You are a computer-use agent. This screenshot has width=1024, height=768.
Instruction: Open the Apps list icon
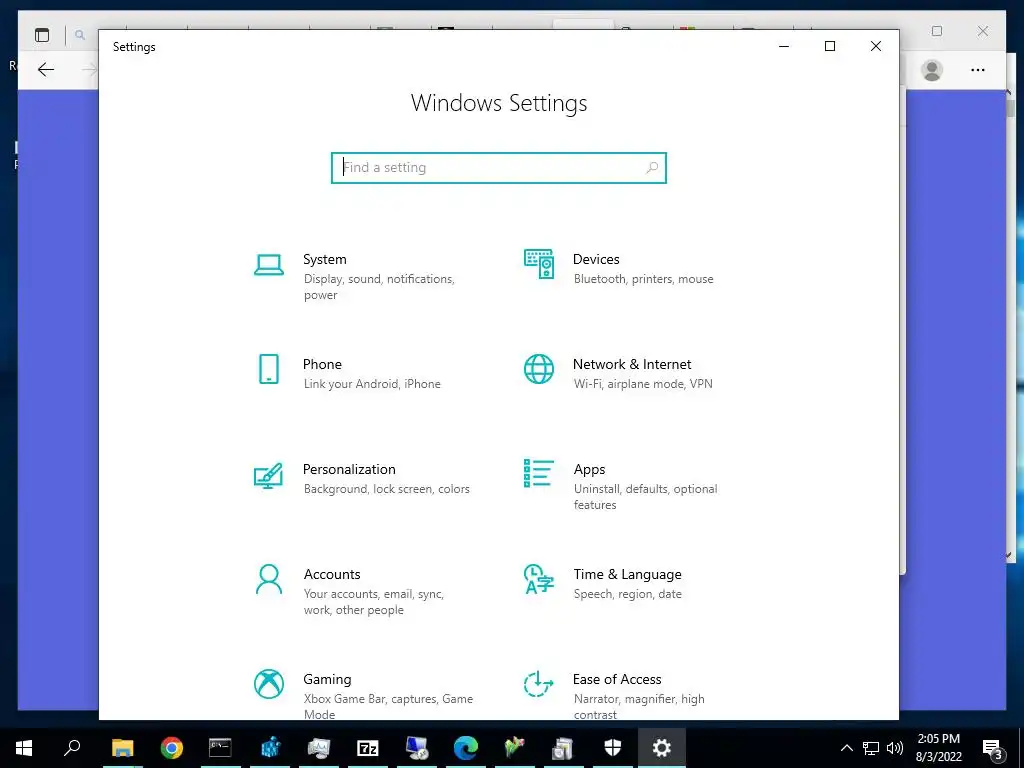(x=539, y=473)
